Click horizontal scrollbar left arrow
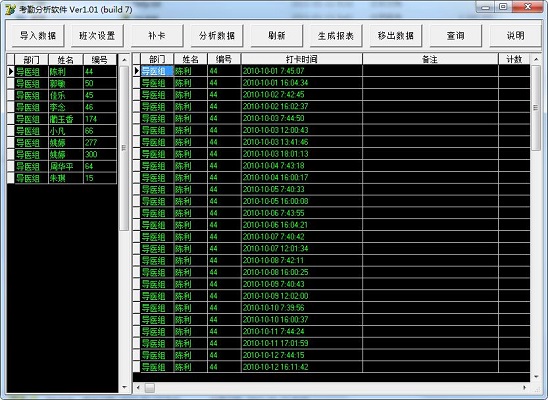This screenshot has width=548, height=400. click(x=138, y=388)
